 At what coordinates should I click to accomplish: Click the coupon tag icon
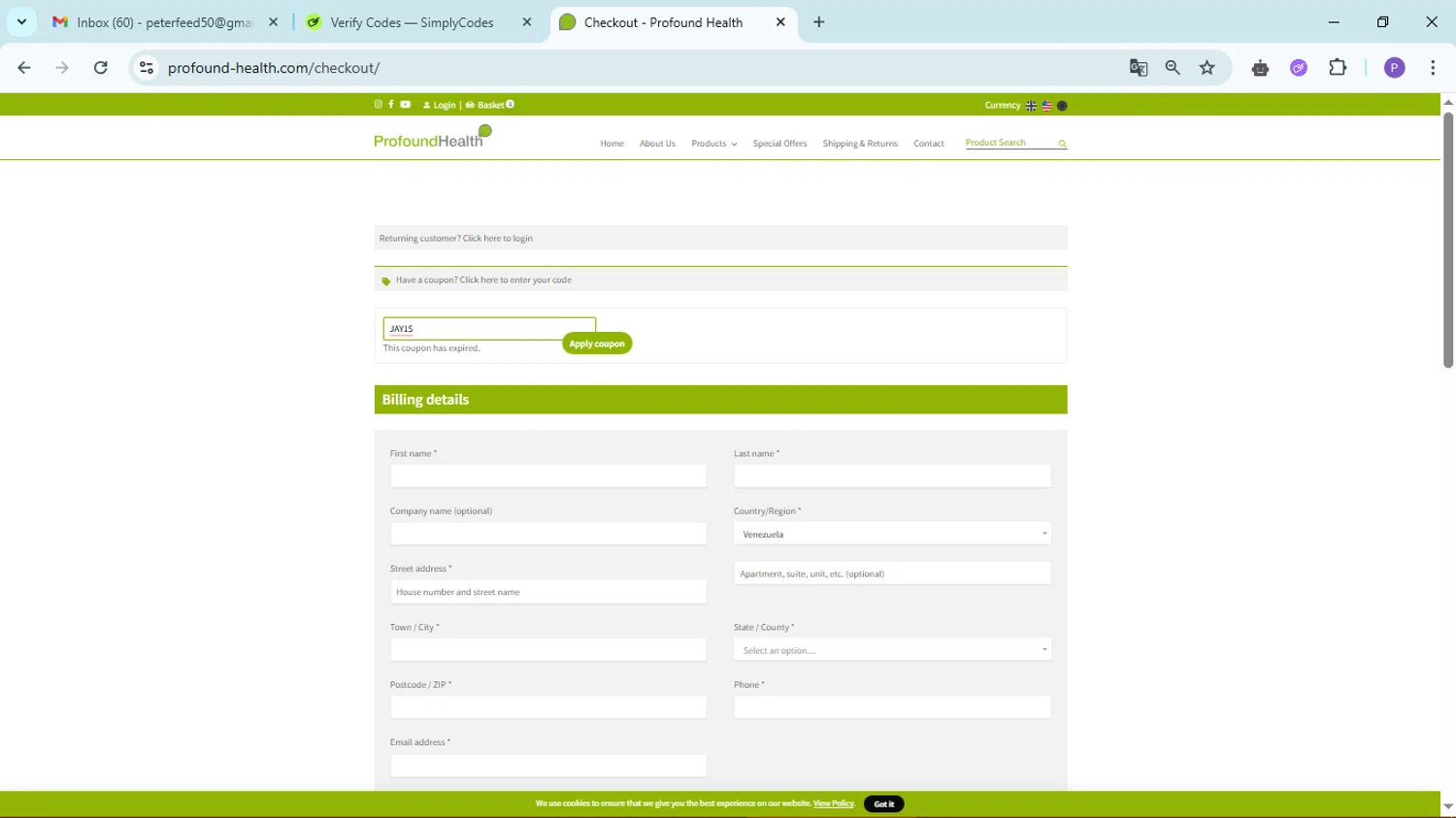click(x=385, y=281)
